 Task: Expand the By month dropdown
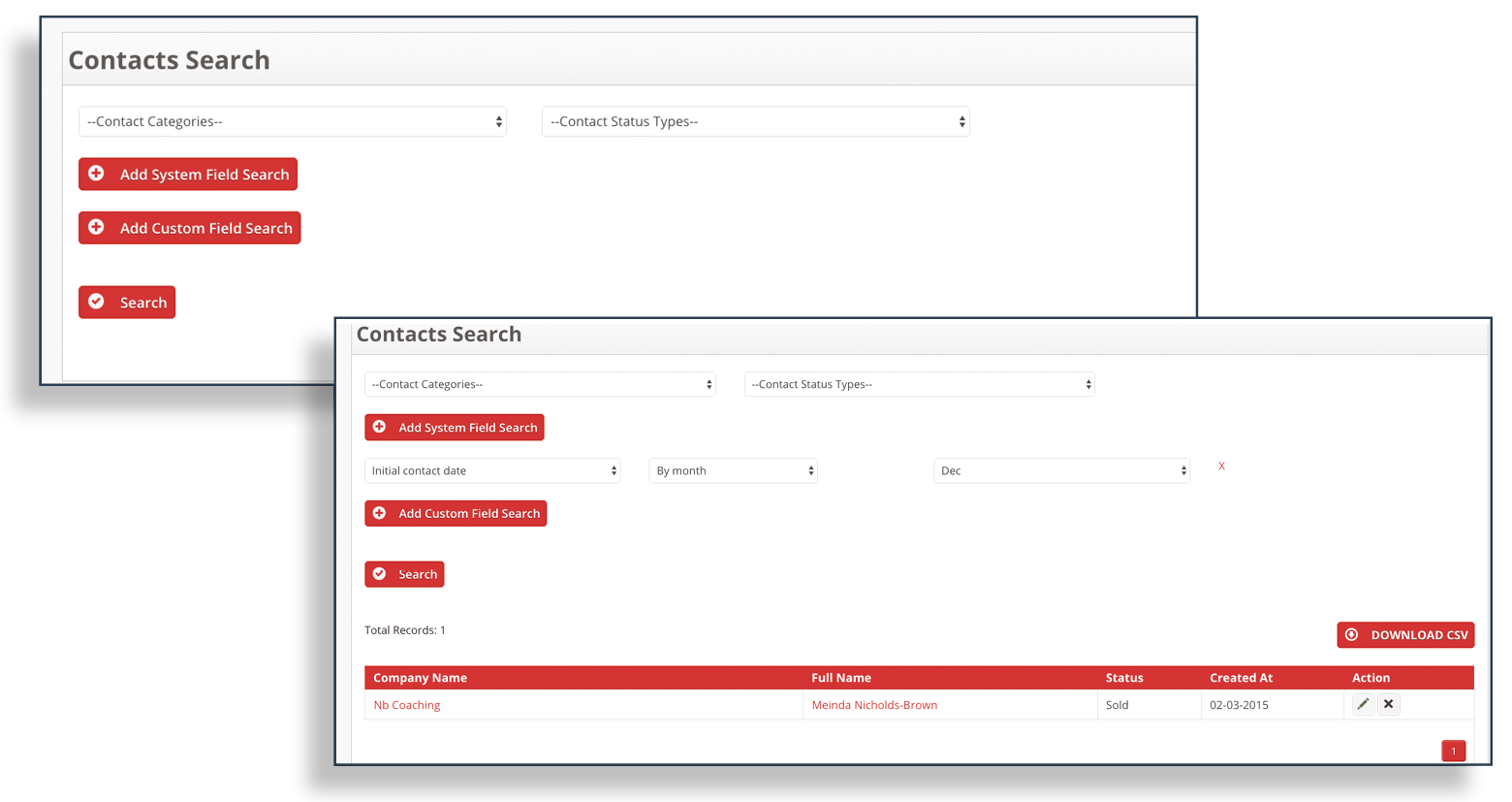point(734,470)
